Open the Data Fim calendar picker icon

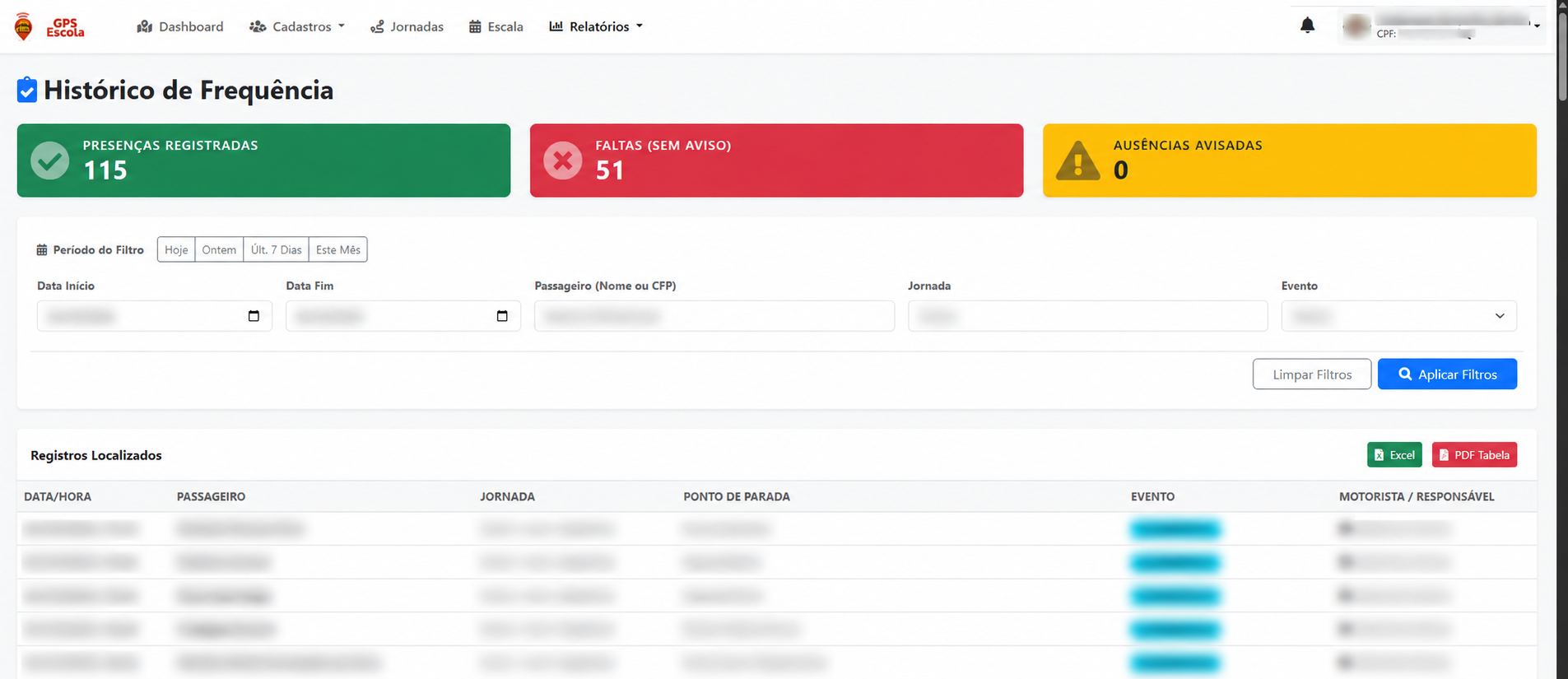(x=502, y=316)
